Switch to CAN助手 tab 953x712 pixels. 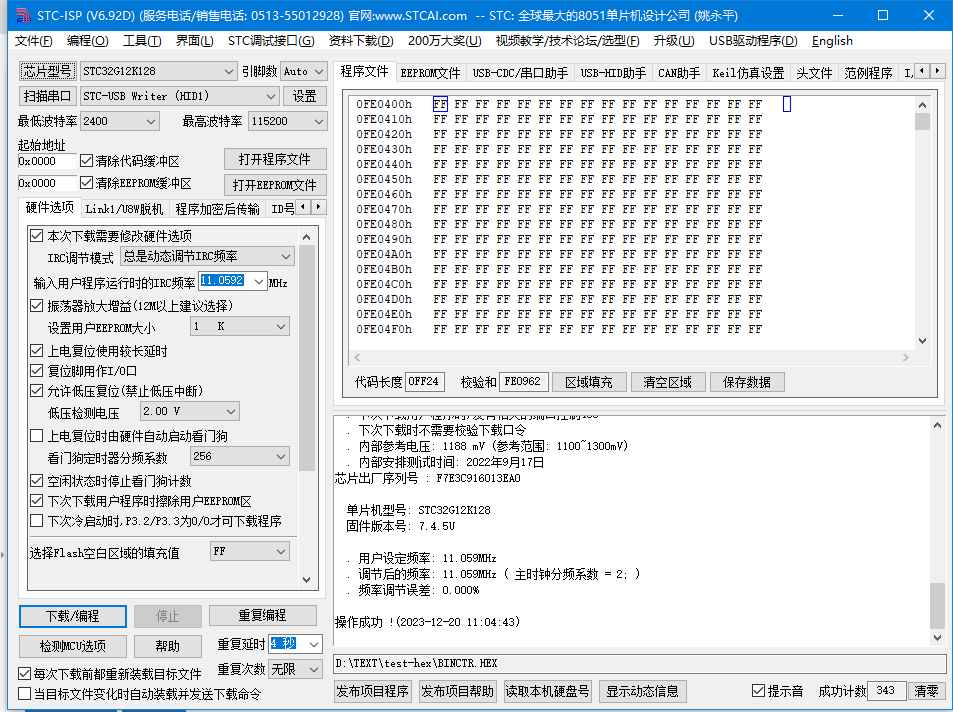pyautogui.click(x=678, y=73)
